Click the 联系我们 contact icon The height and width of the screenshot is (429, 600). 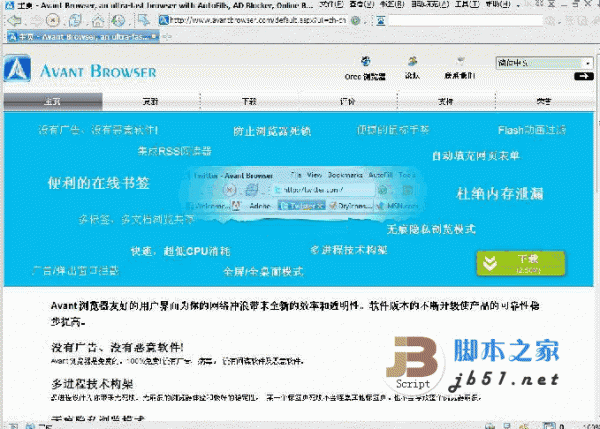[460, 61]
